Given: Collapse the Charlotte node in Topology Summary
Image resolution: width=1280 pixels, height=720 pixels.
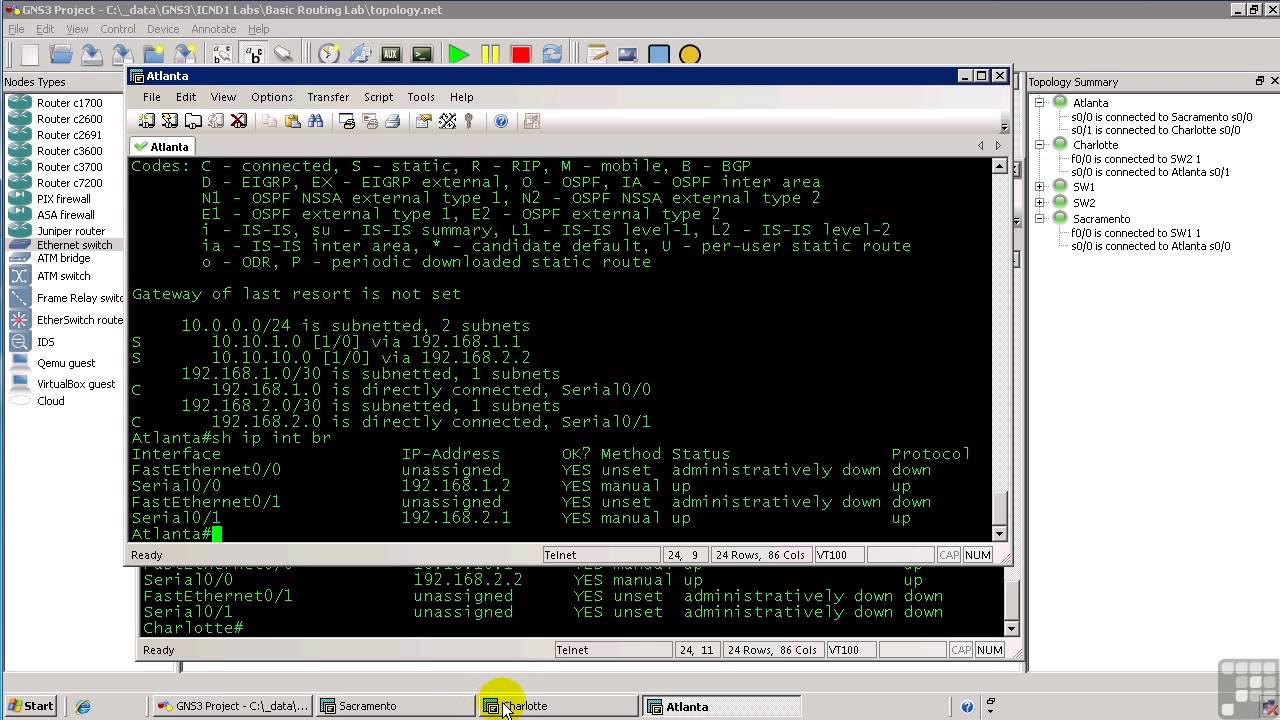Looking at the screenshot, I should 1040,144.
